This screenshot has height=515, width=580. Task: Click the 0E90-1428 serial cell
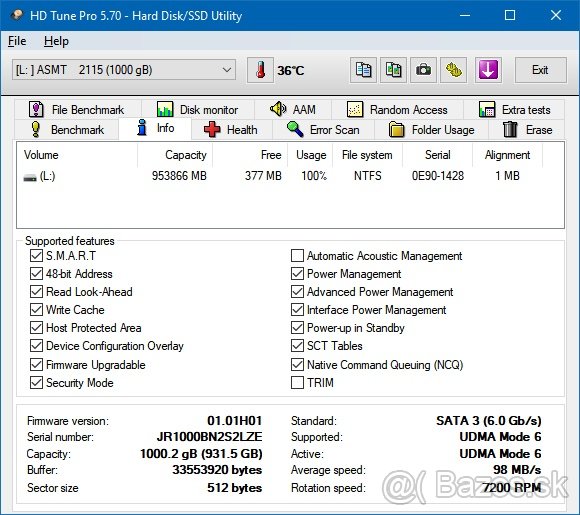tap(438, 176)
